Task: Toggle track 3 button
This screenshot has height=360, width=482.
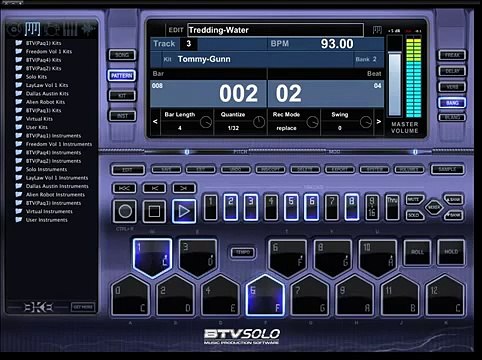Action: (x=251, y=207)
